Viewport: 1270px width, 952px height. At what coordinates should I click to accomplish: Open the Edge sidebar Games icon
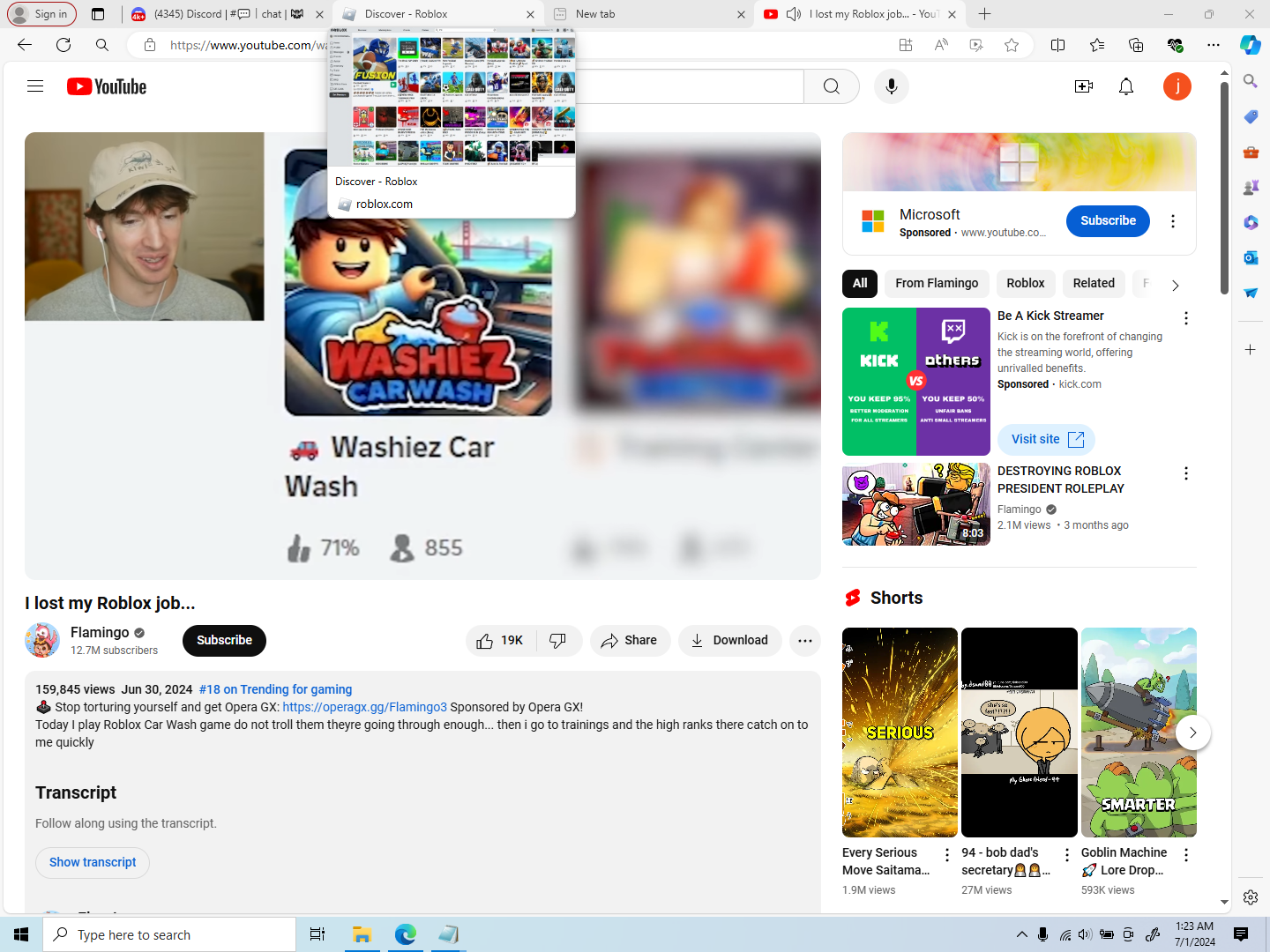[1251, 187]
